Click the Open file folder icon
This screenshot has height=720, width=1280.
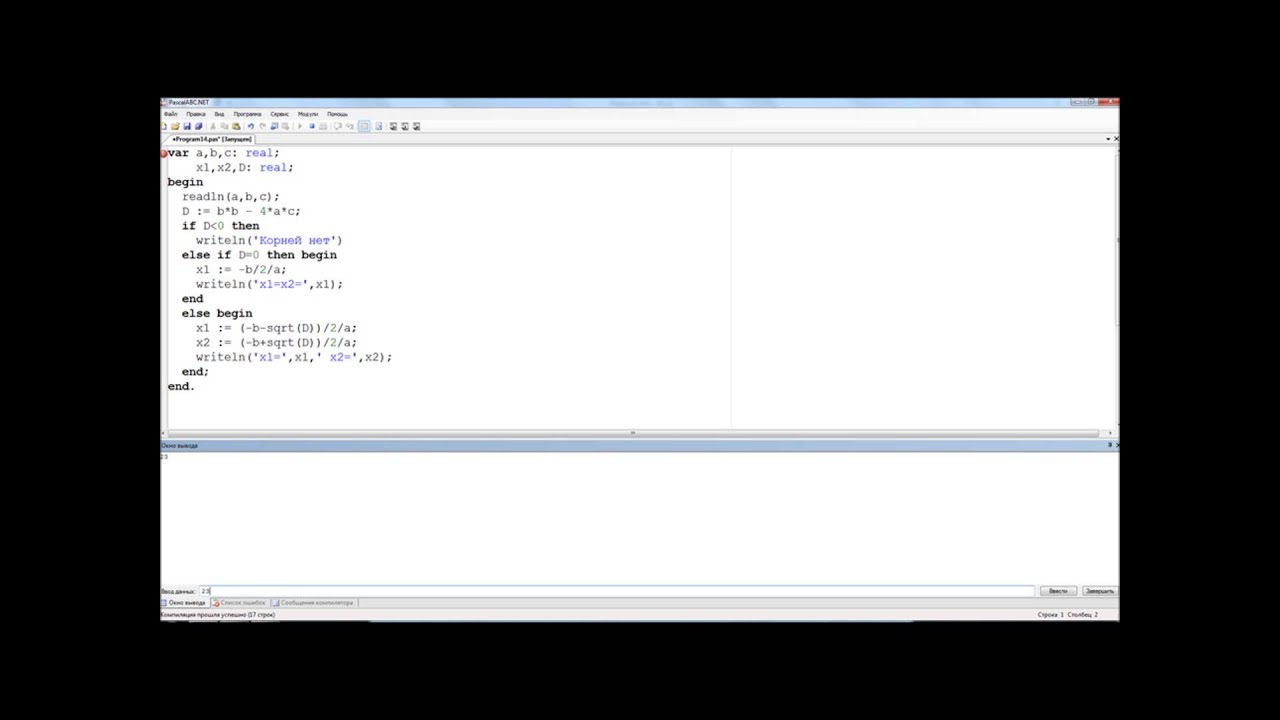[x=175, y=126]
